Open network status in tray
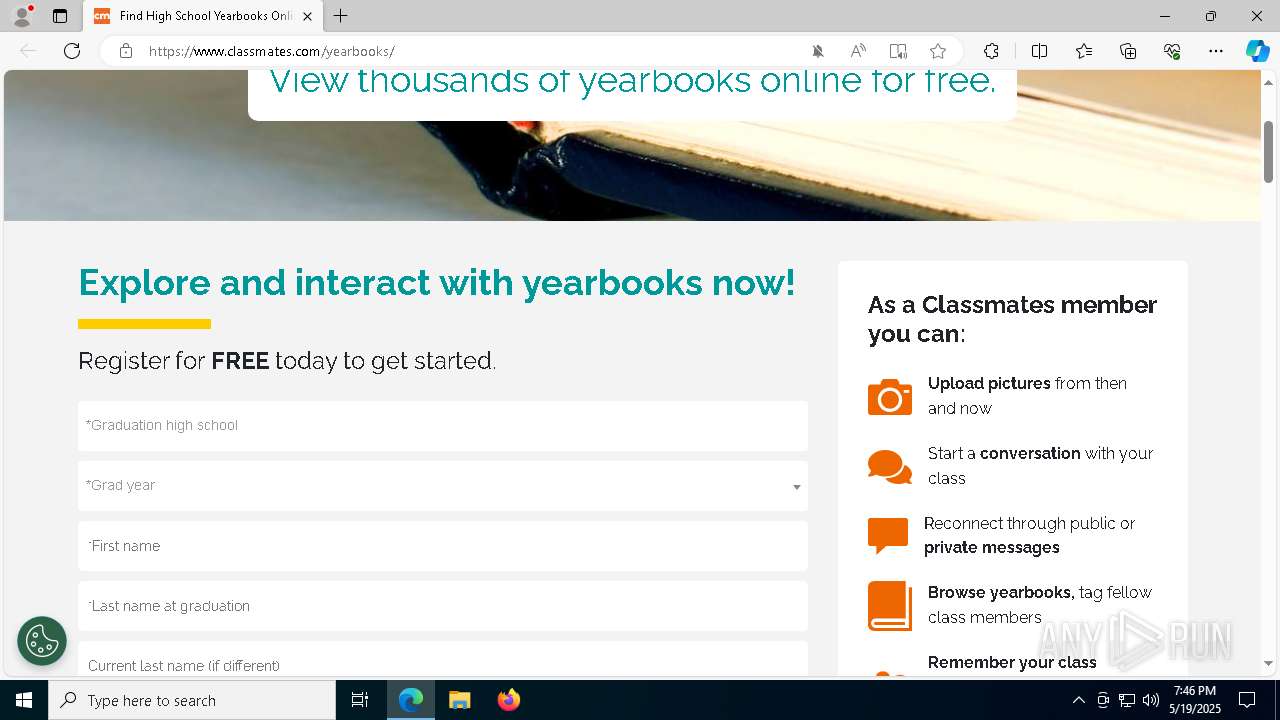The width and height of the screenshot is (1280, 720). [x=1127, y=700]
